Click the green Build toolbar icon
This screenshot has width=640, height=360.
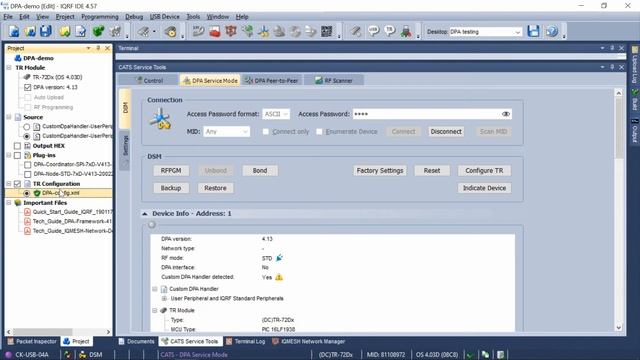point(98,31)
